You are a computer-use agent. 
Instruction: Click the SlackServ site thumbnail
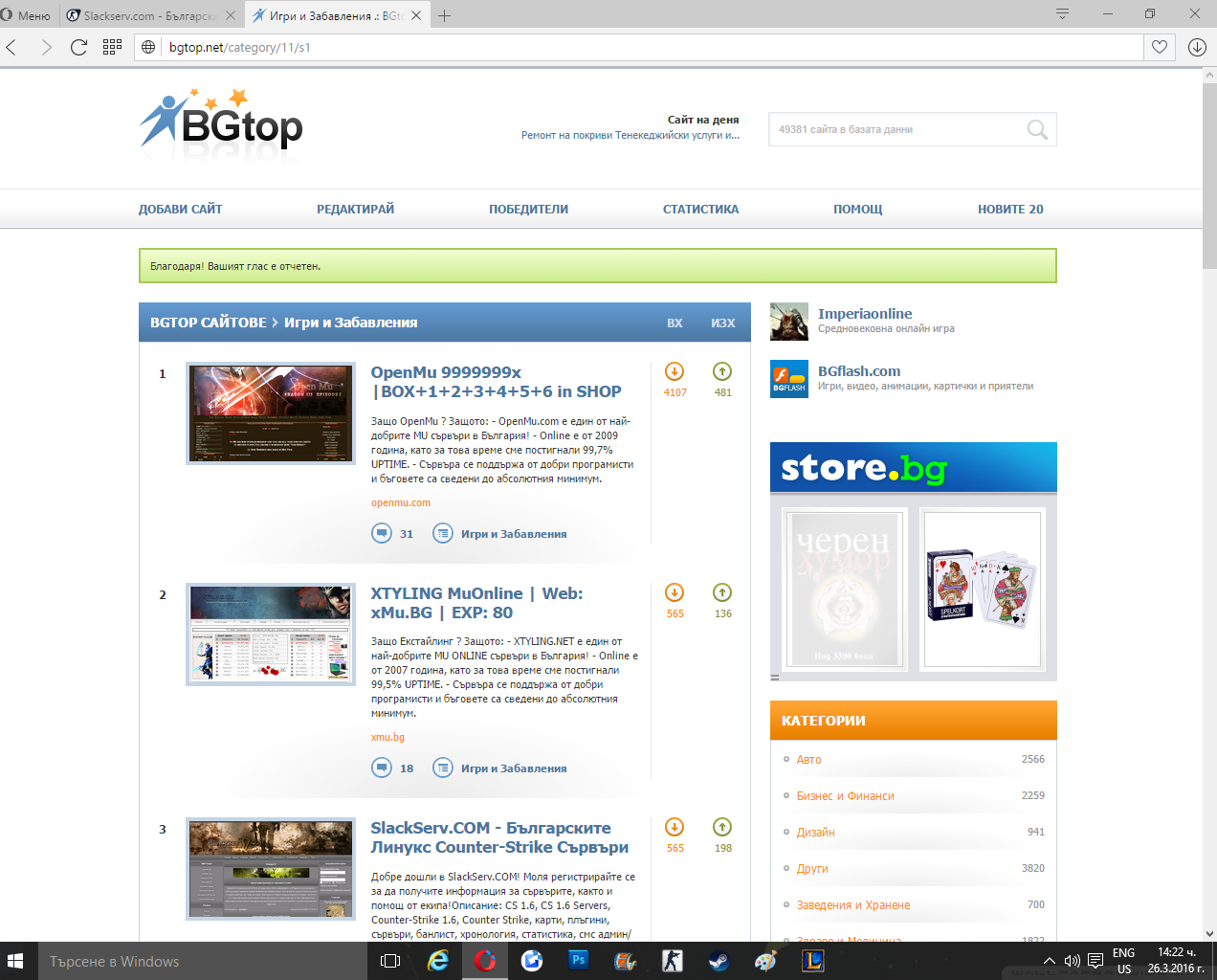tap(271, 869)
